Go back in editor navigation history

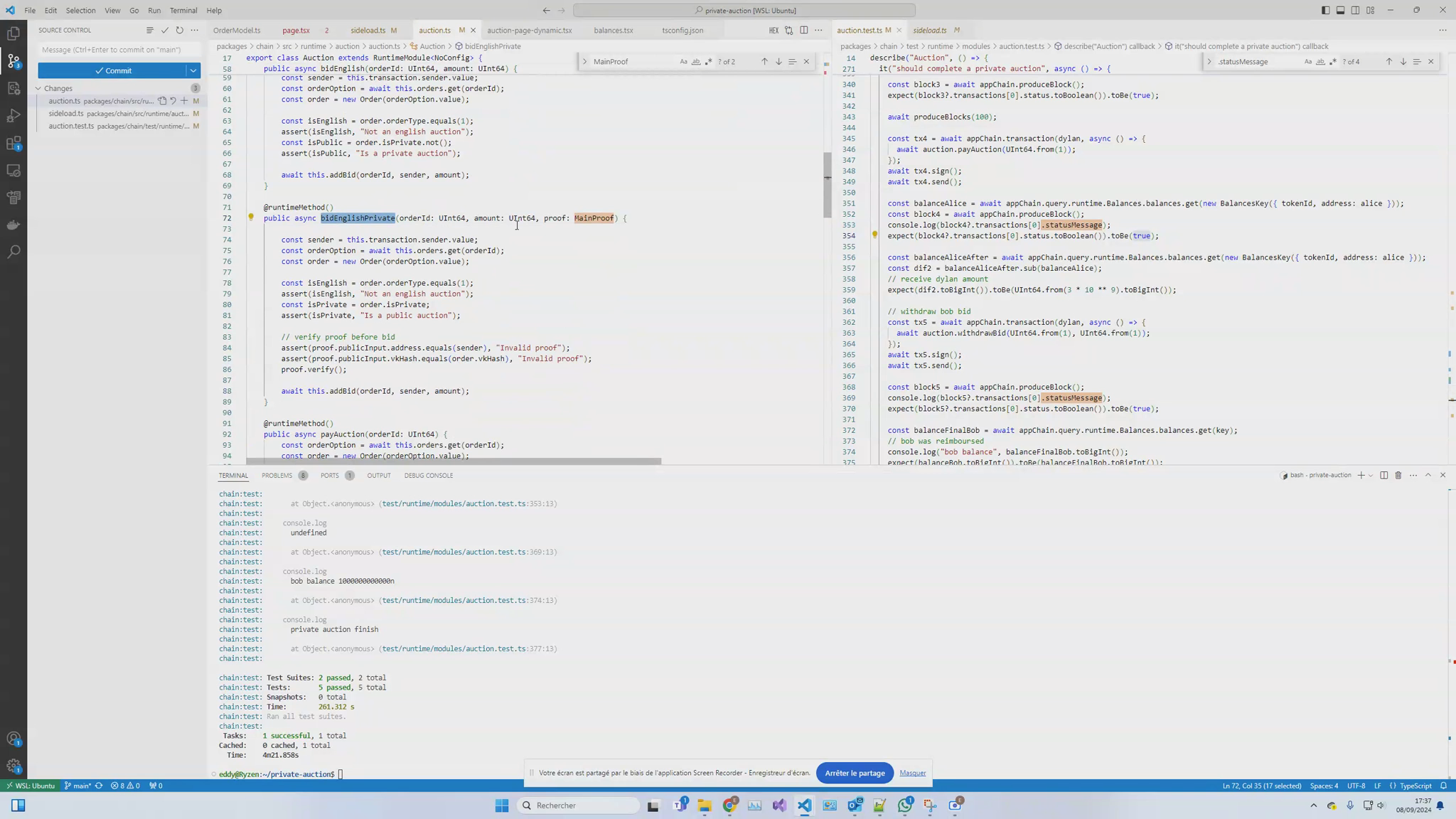coord(546,11)
